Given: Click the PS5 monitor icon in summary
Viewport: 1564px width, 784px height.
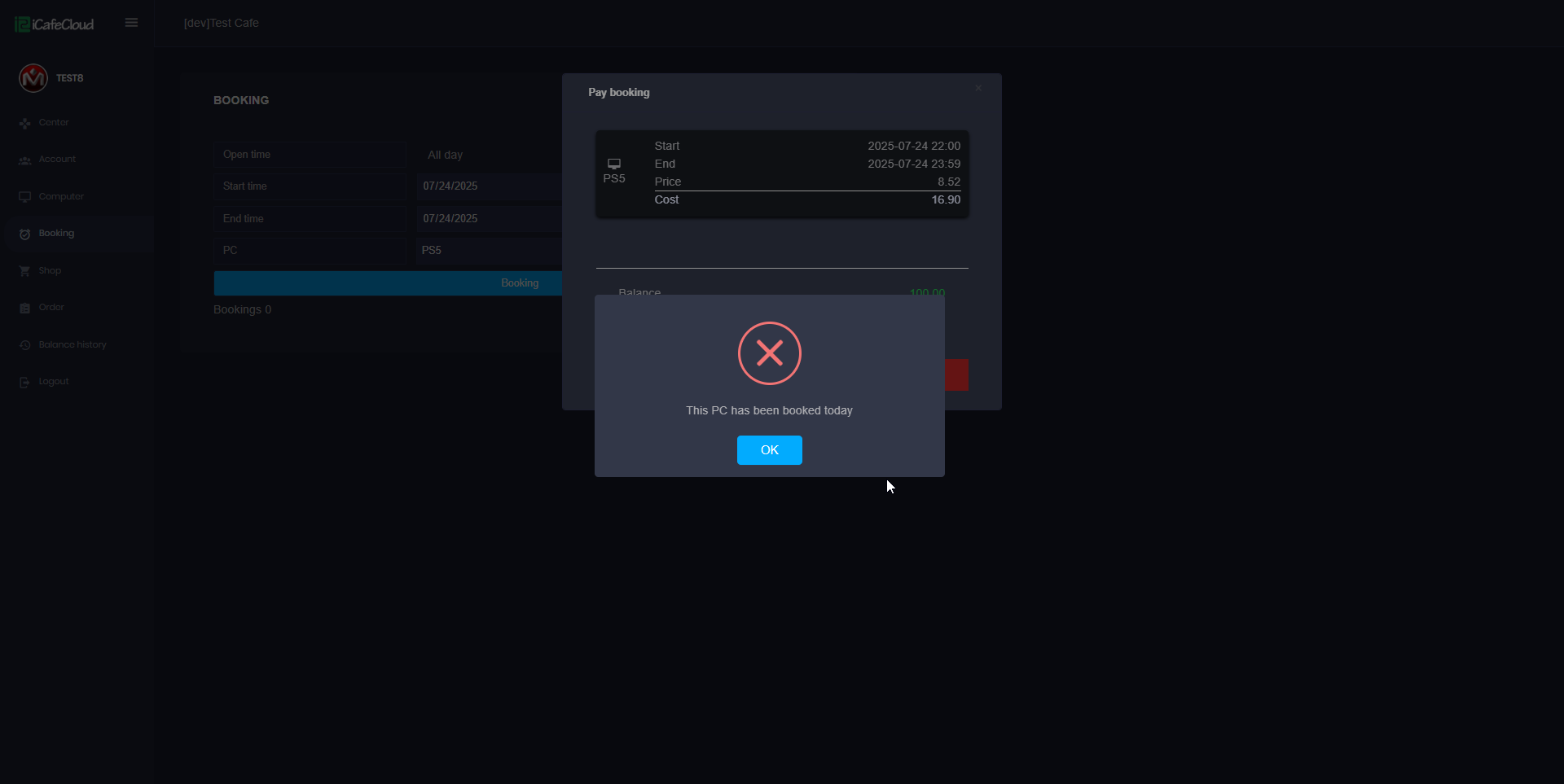Looking at the screenshot, I should [614, 164].
